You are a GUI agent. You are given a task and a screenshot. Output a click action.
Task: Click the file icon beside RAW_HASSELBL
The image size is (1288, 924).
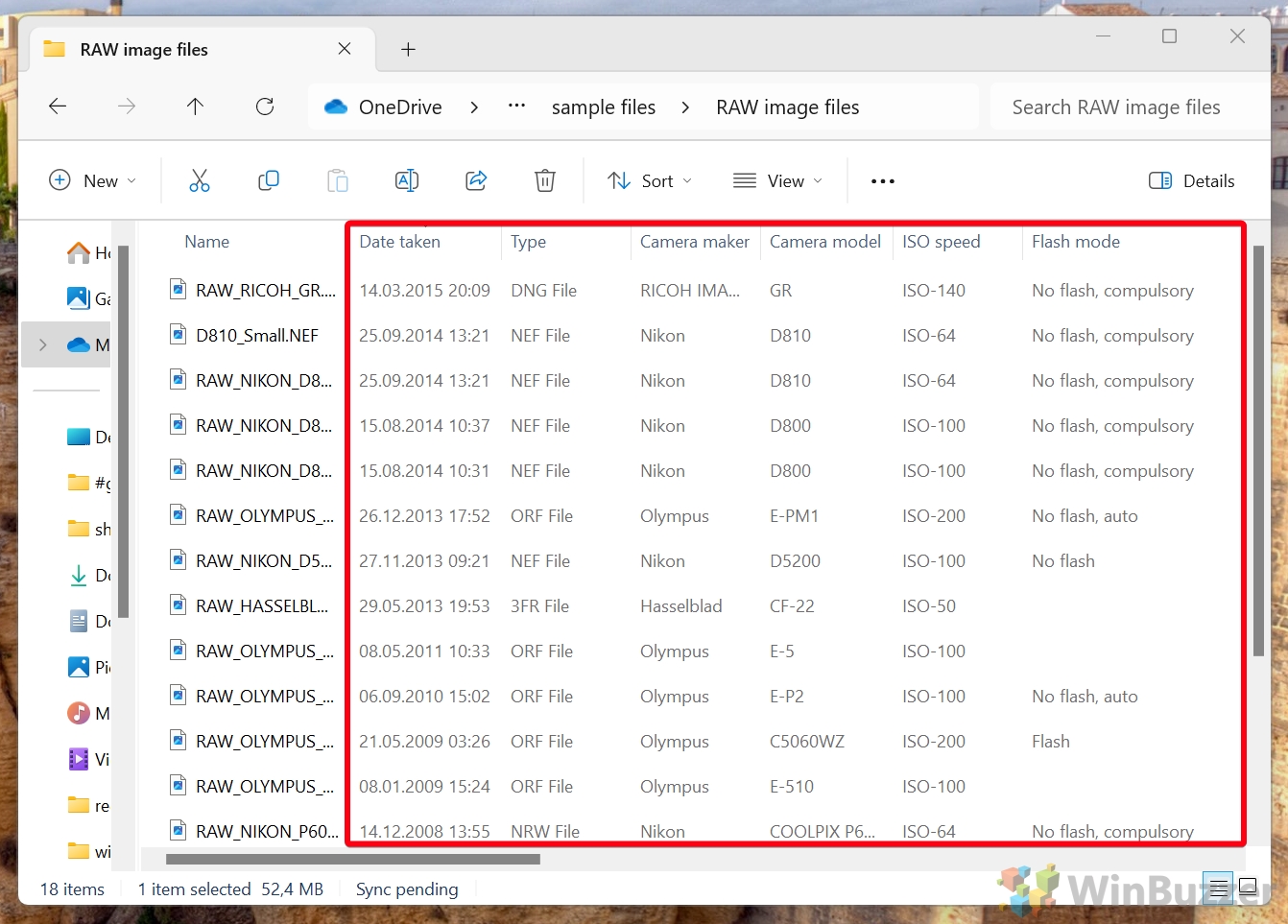pos(179,604)
